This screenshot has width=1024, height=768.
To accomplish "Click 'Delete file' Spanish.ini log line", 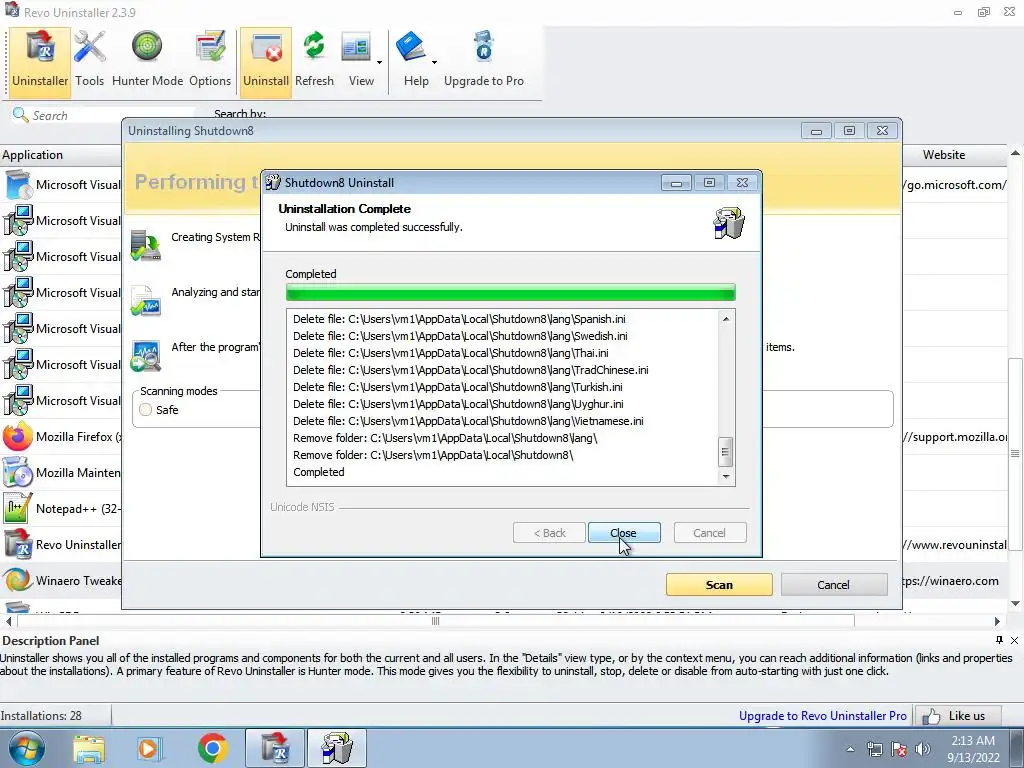I will coord(459,319).
